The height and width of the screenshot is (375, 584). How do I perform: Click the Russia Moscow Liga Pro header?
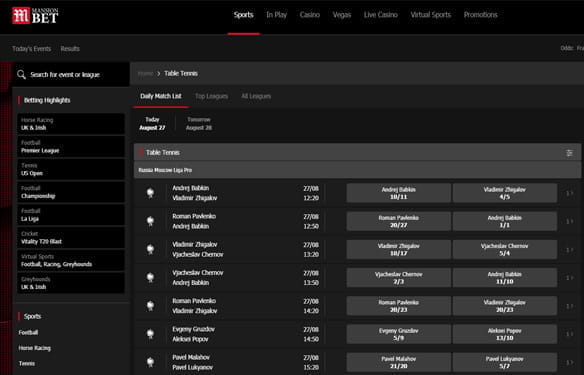click(x=357, y=170)
